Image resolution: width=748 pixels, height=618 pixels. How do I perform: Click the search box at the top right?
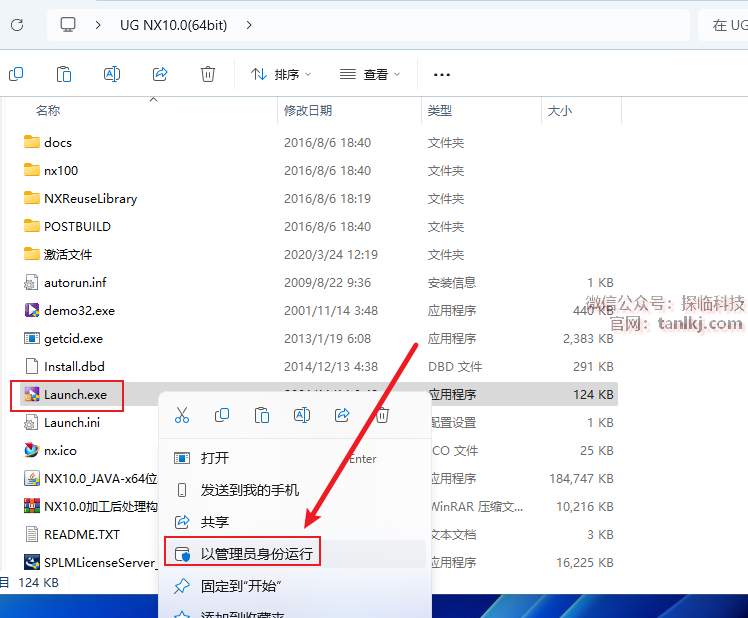coord(723,25)
